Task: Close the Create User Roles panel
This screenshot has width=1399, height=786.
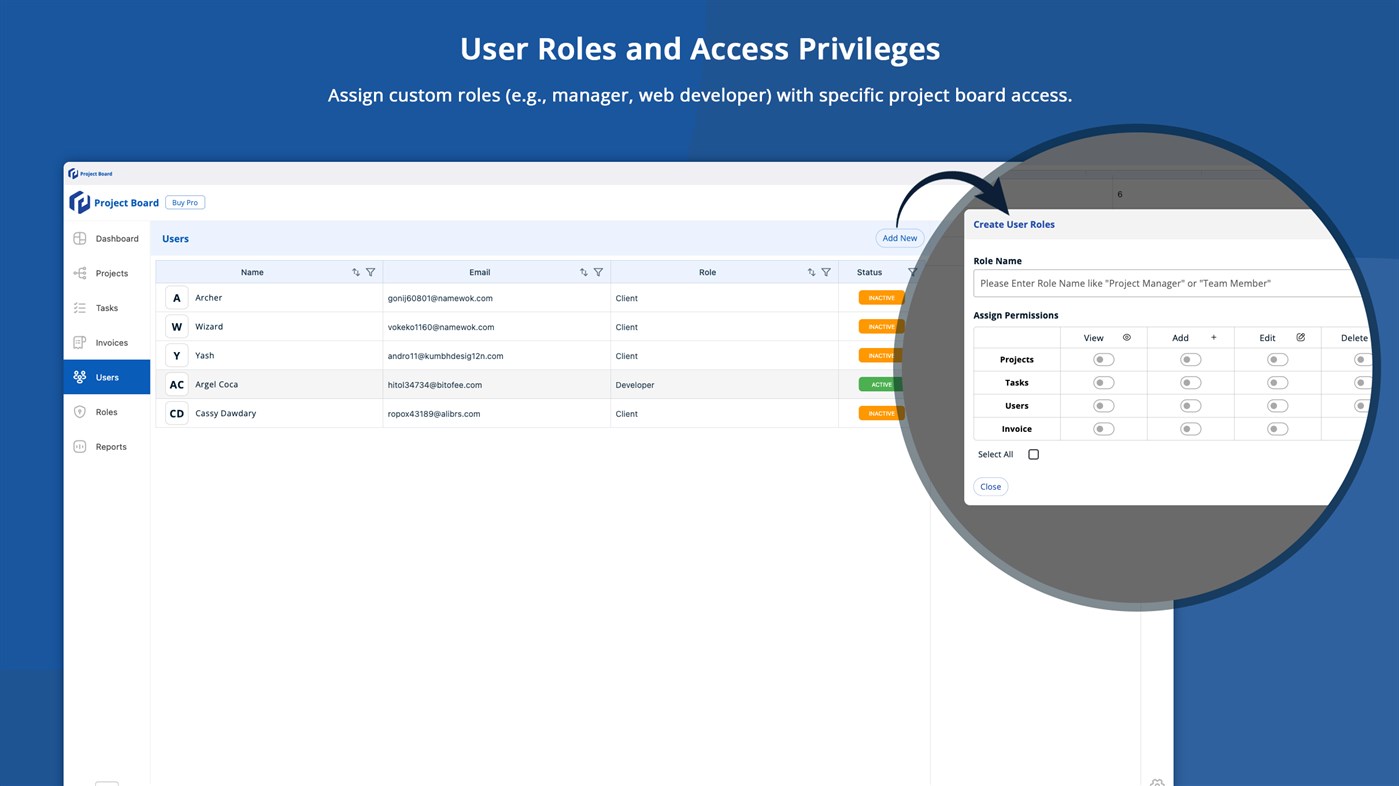Action: click(990, 486)
